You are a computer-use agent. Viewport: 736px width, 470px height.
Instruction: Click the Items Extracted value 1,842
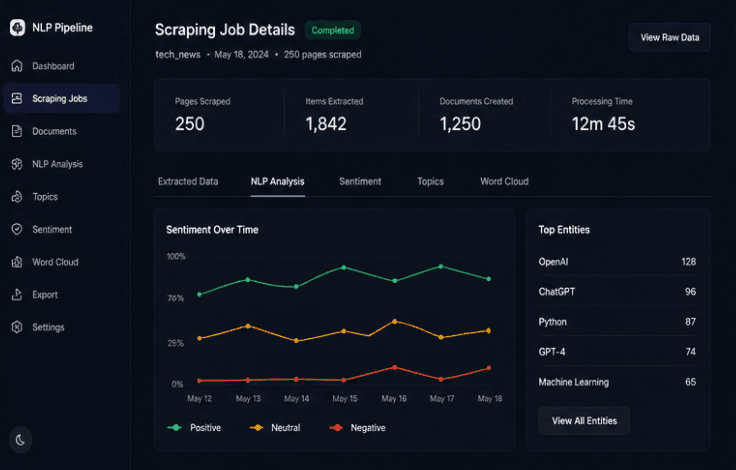coord(326,124)
